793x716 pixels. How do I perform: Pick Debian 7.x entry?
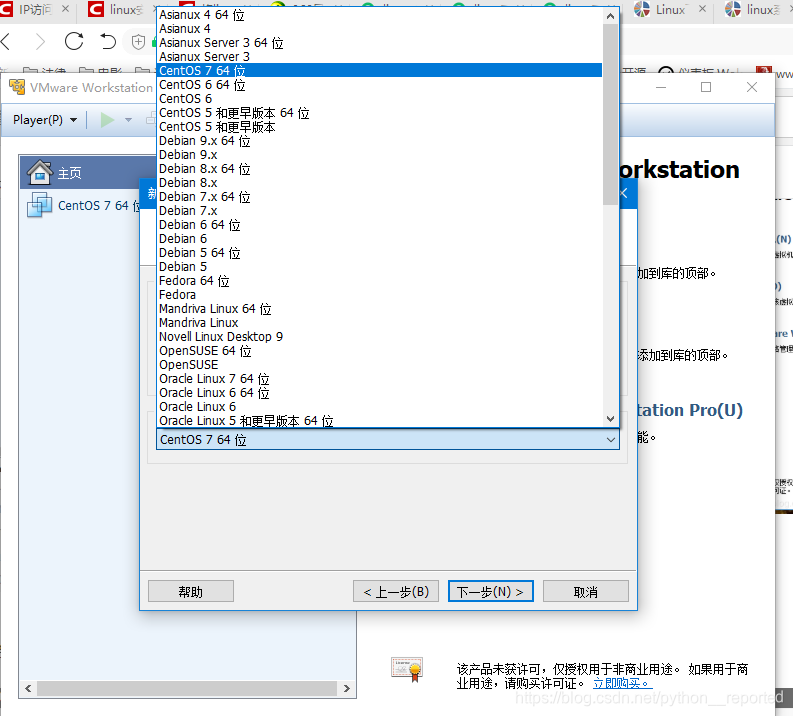(x=379, y=211)
